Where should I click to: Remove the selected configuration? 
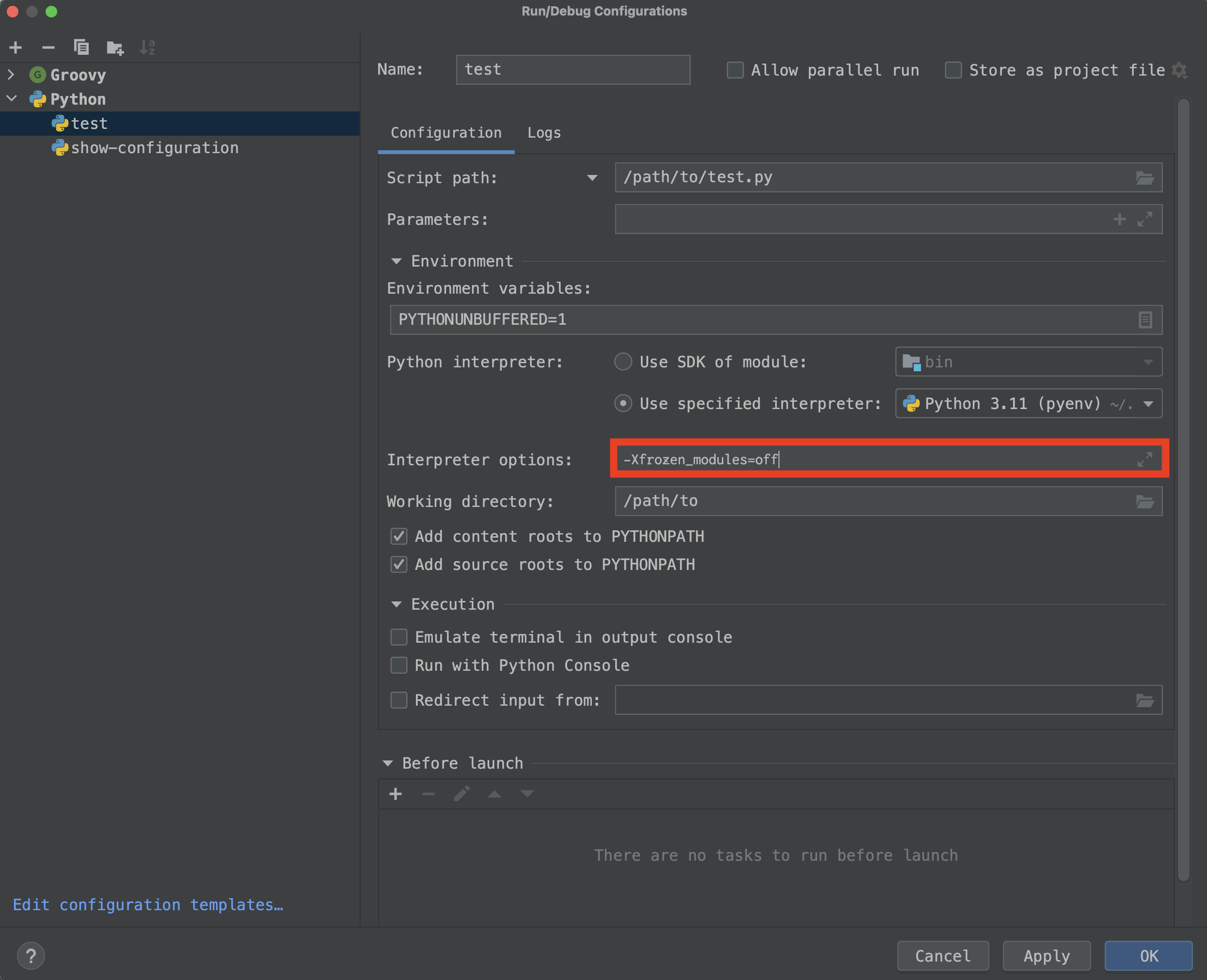click(x=48, y=47)
